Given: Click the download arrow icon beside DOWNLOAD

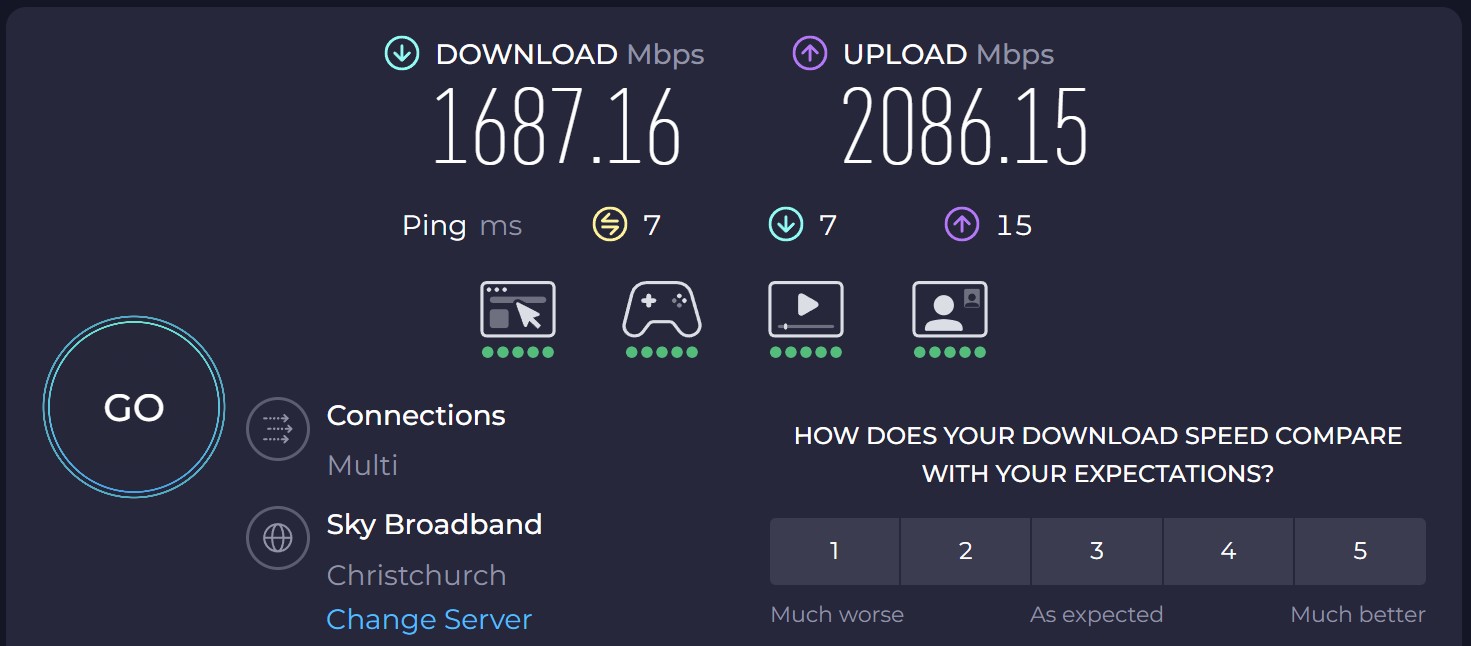Looking at the screenshot, I should coord(402,54).
